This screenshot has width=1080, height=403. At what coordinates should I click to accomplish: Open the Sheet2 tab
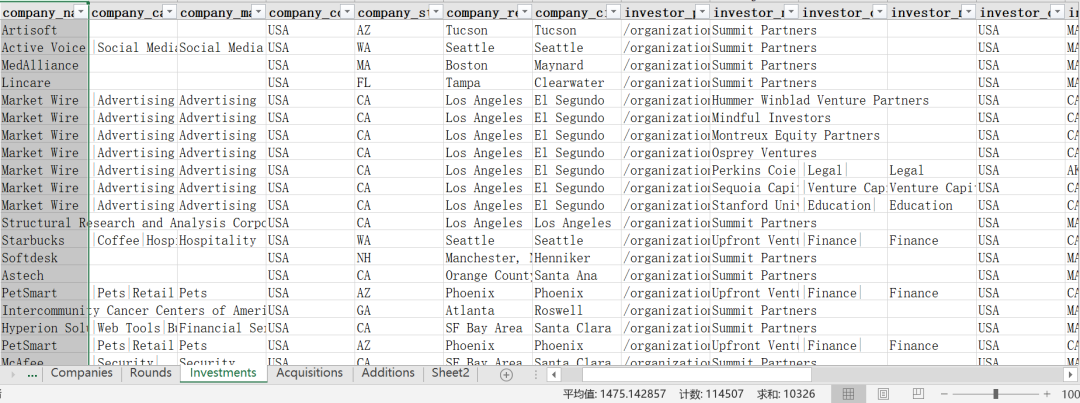click(450, 373)
